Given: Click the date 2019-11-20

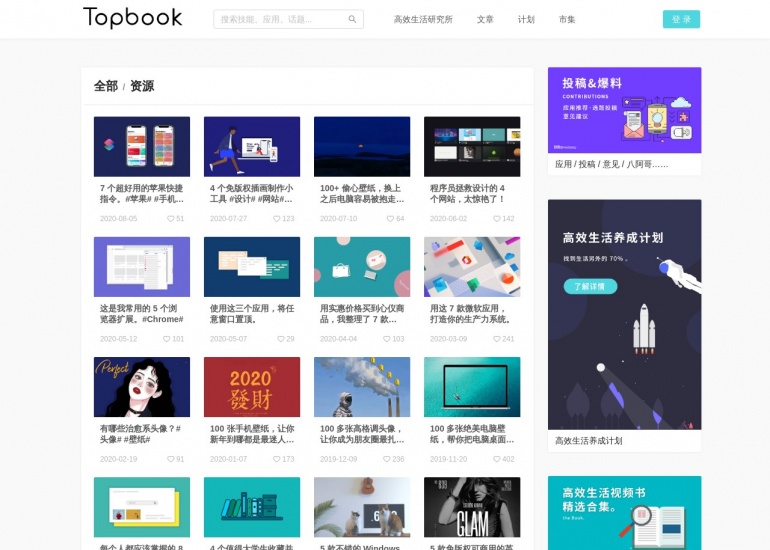Looking at the screenshot, I should [448, 459].
